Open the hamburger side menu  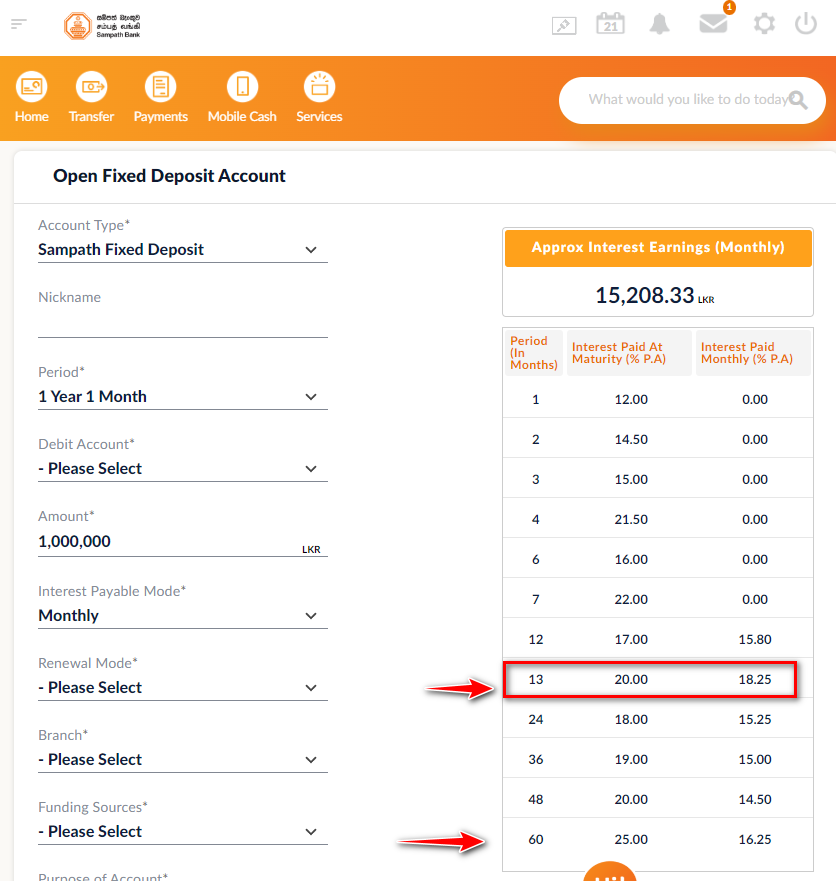point(19,24)
